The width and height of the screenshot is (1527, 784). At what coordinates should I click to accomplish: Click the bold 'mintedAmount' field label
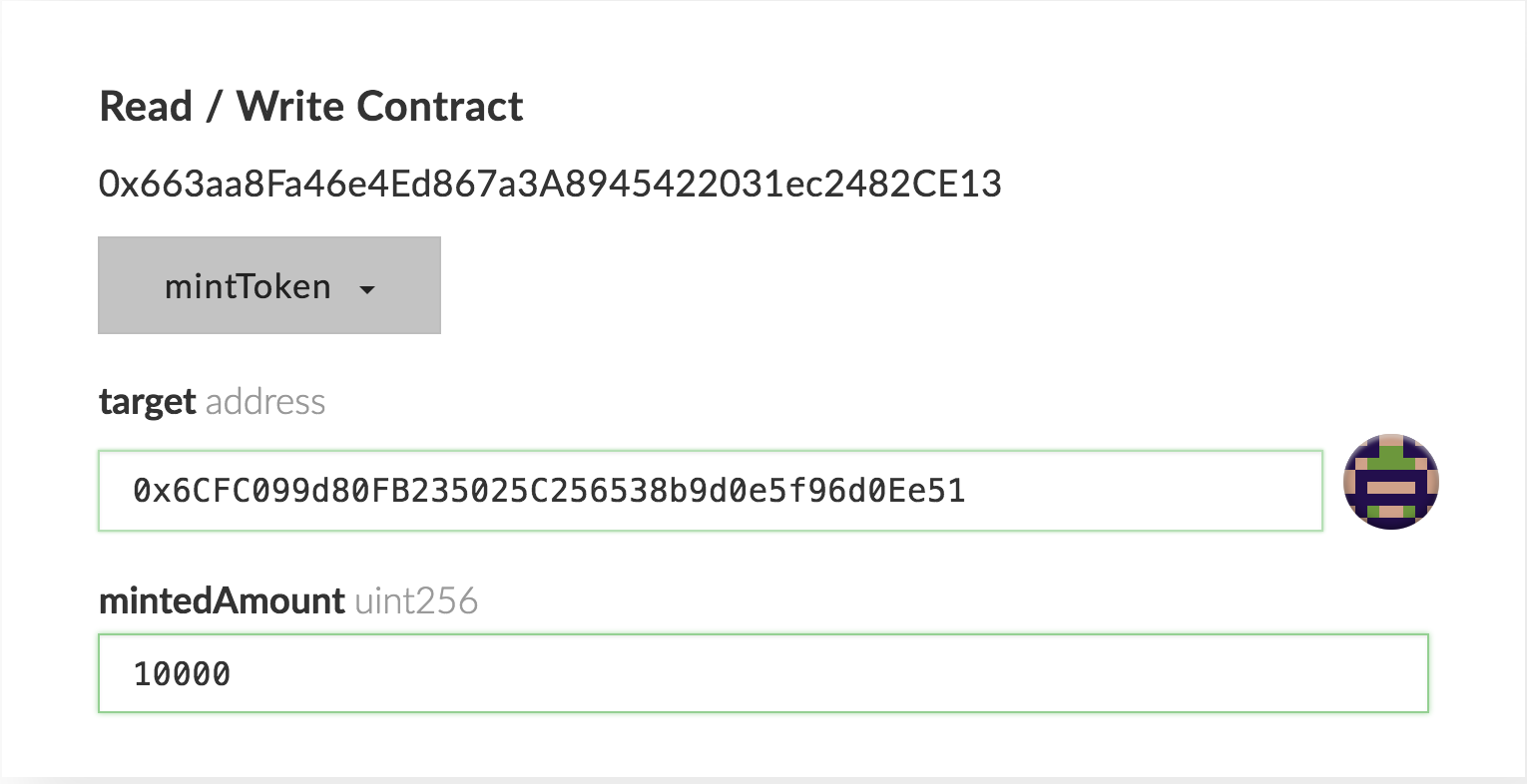222,601
